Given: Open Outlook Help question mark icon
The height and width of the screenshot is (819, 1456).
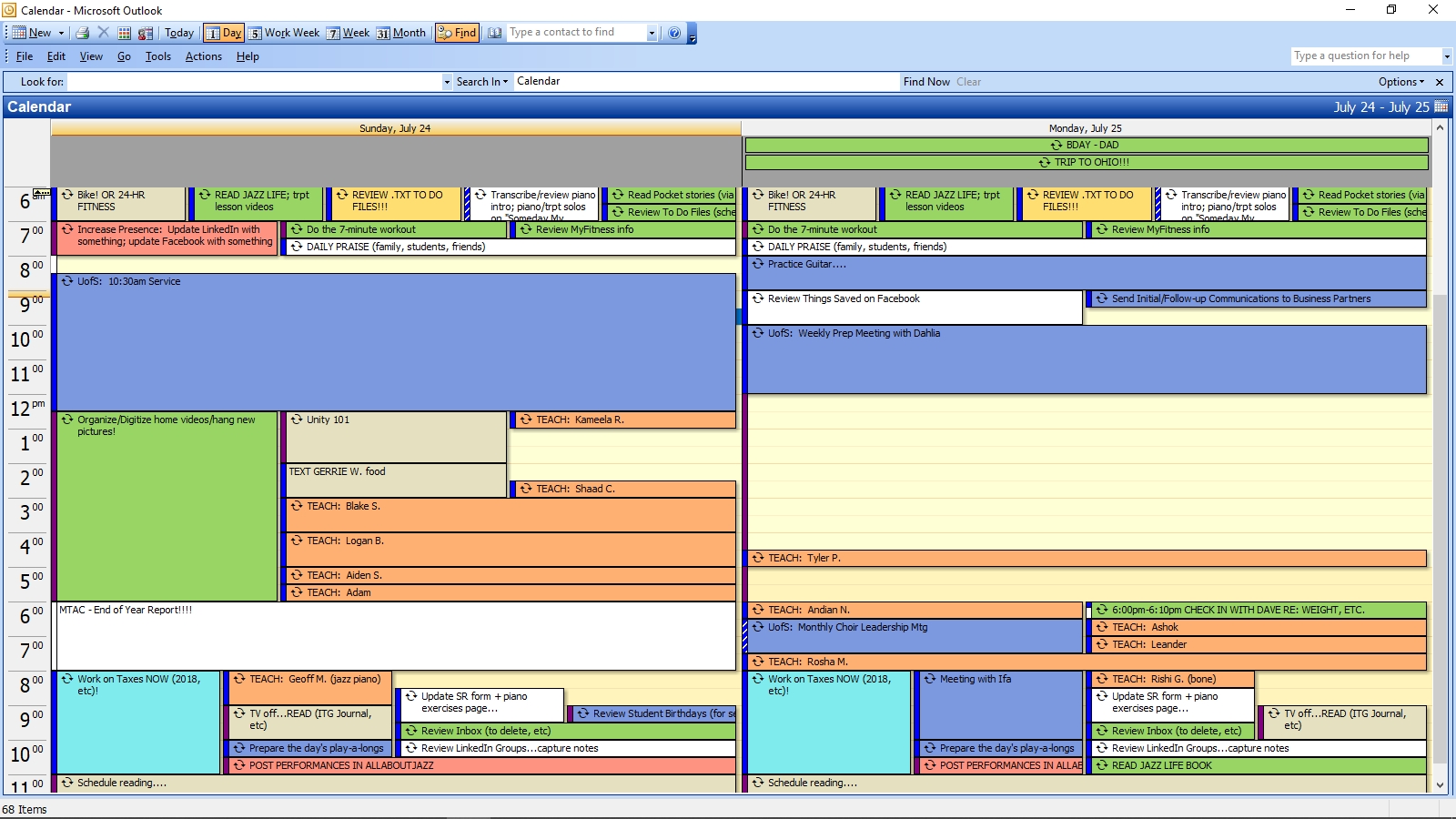Looking at the screenshot, I should [674, 33].
